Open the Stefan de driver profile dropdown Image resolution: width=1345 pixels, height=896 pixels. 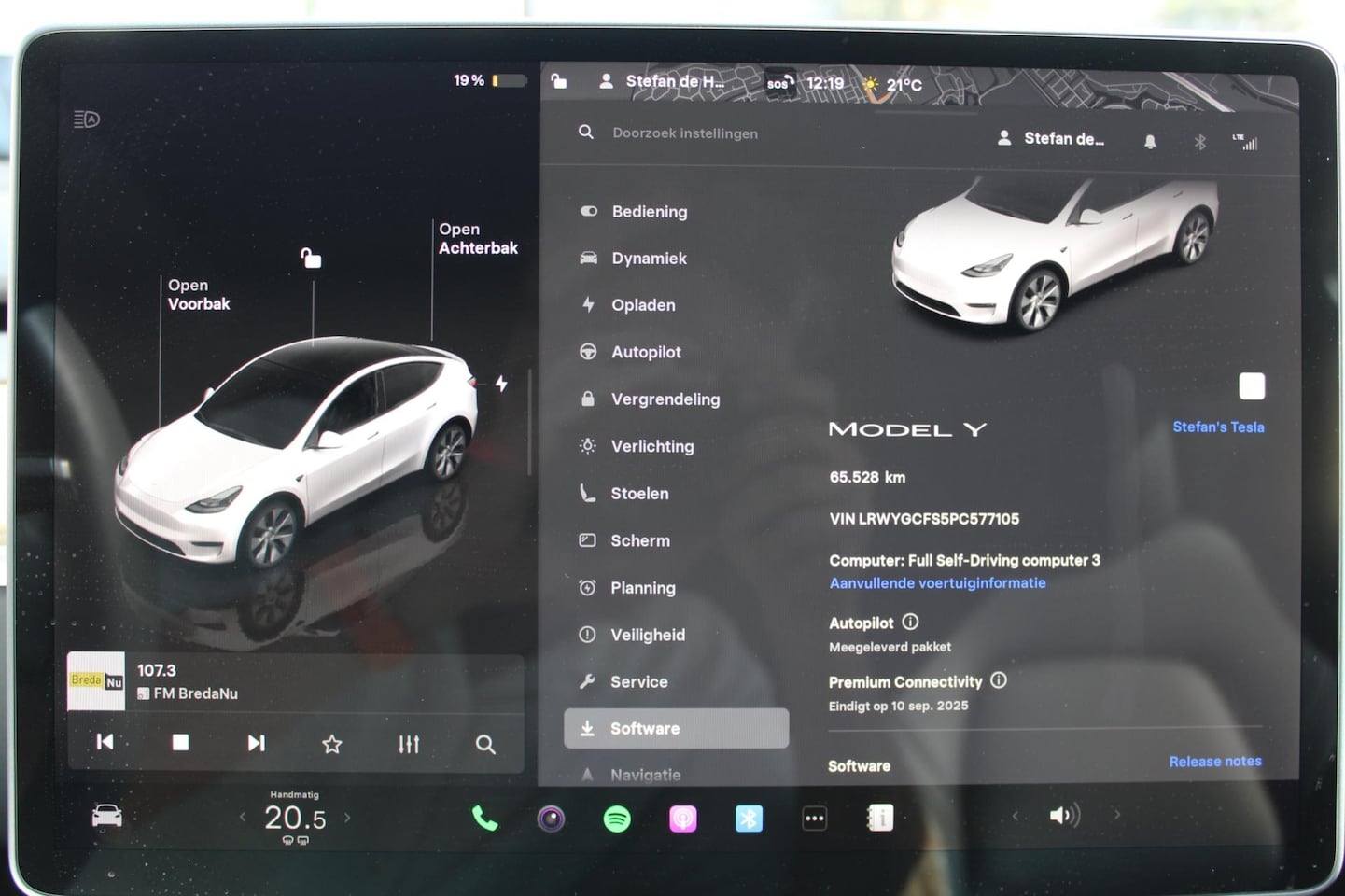pyautogui.click(x=1053, y=138)
